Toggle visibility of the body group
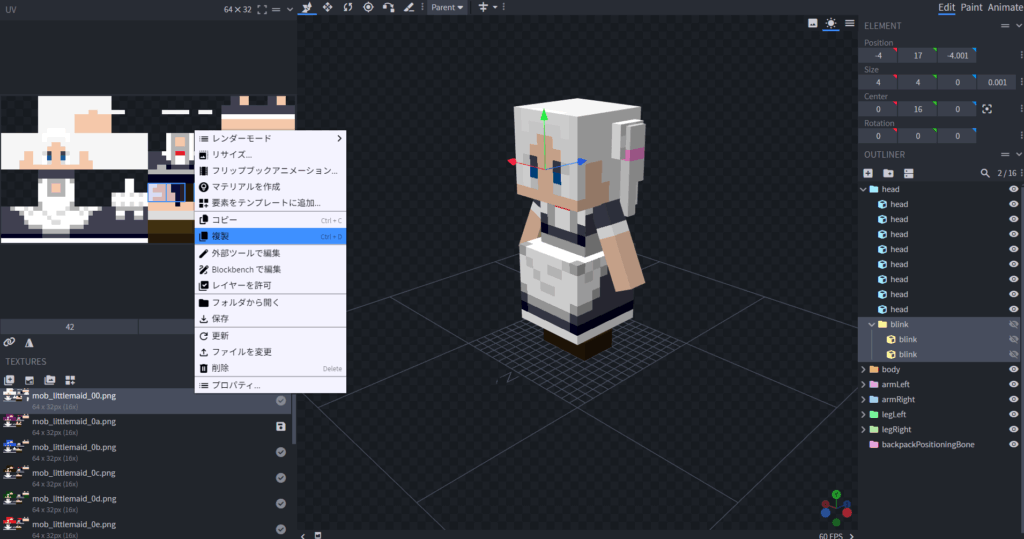This screenshot has width=1024, height=539. pos(1014,369)
